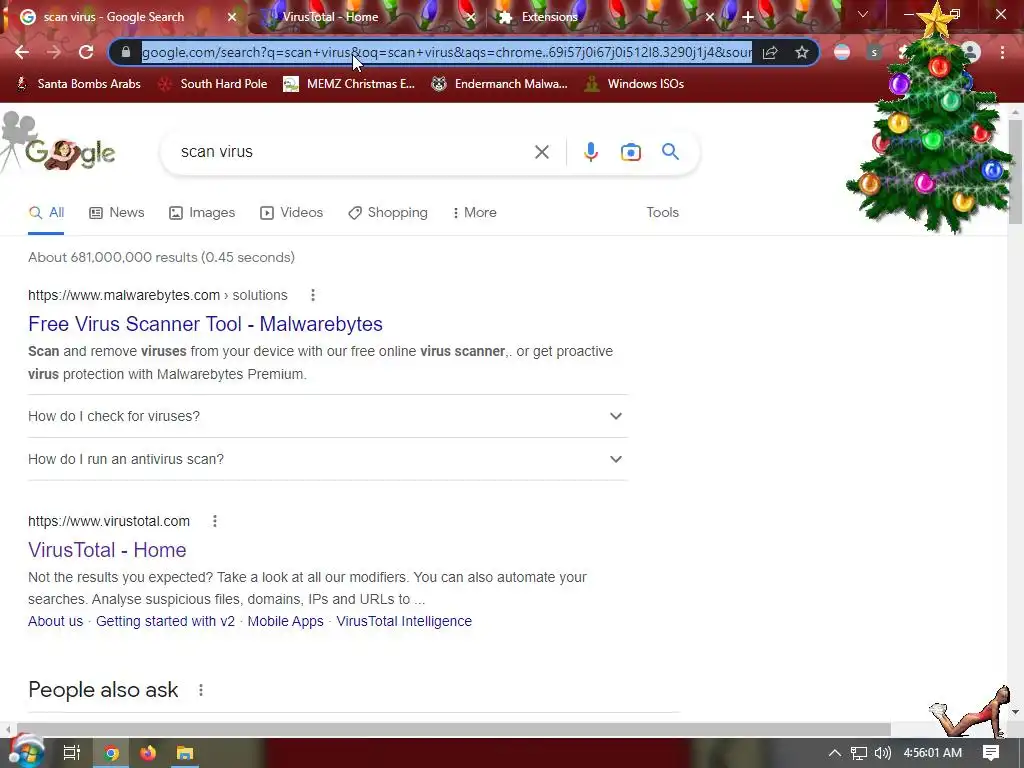Viewport: 1024px width, 768px height.
Task: Switch to News results
Action: pos(117,213)
